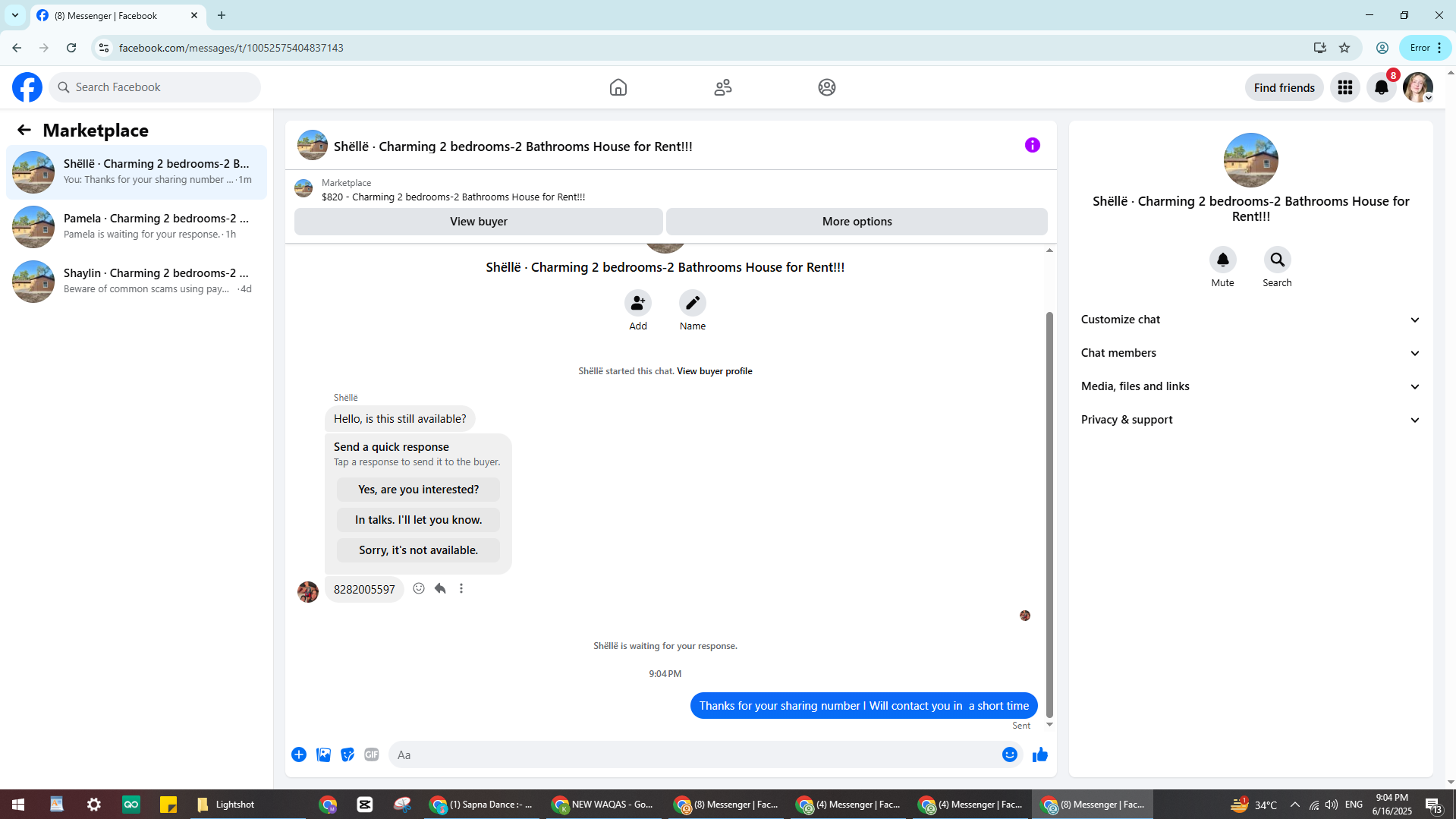Image resolution: width=1456 pixels, height=819 pixels.
Task: Select the Messenger | Facebook browser tab
Action: point(118,15)
